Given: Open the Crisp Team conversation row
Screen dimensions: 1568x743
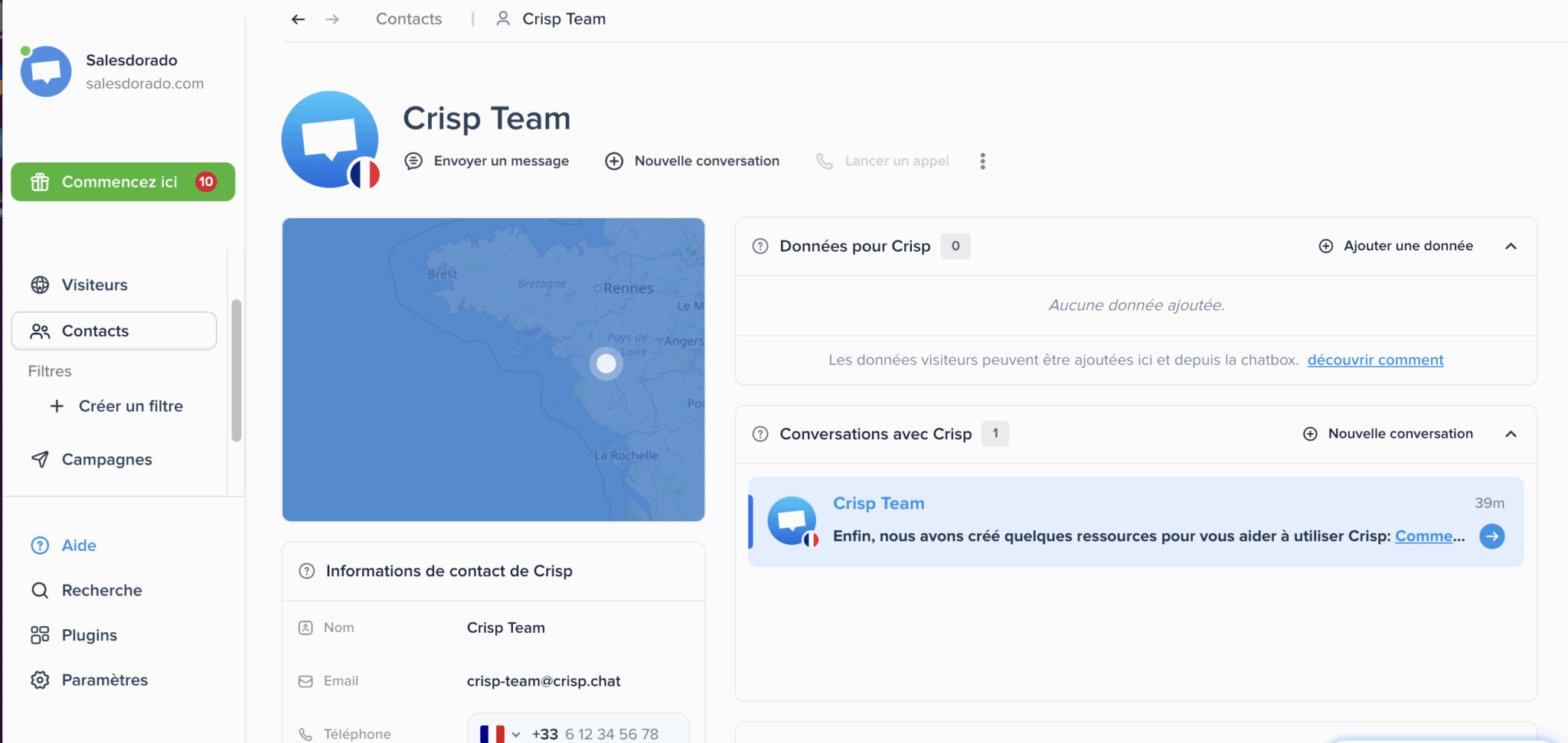Looking at the screenshot, I should tap(1136, 522).
